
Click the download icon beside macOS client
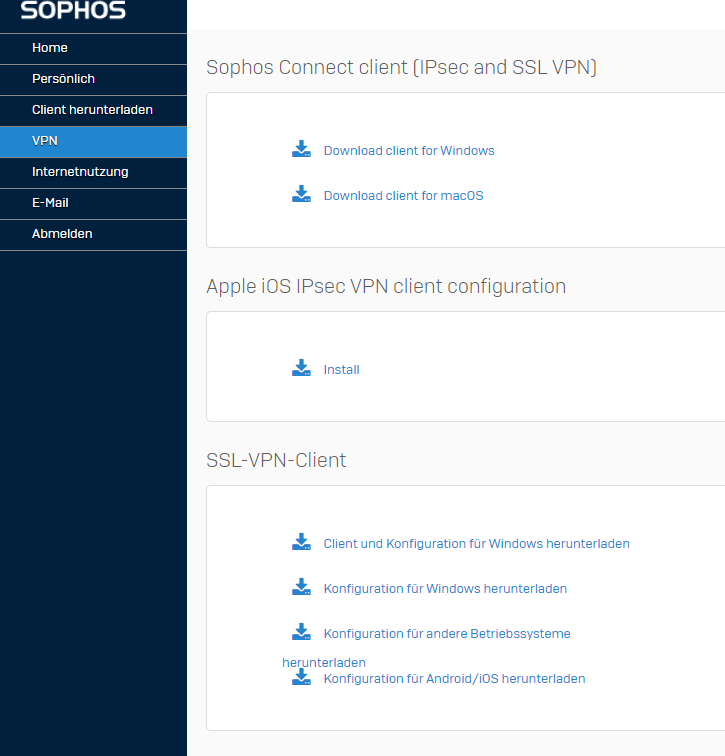[x=301, y=195]
